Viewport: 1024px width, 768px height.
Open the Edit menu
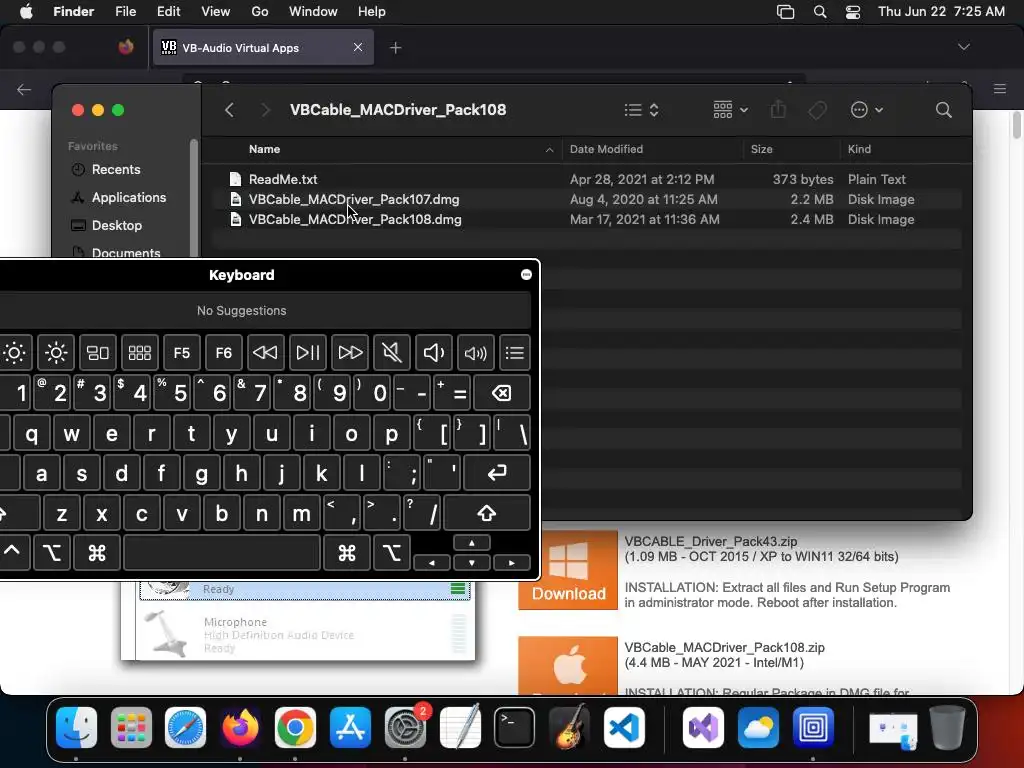click(x=168, y=12)
